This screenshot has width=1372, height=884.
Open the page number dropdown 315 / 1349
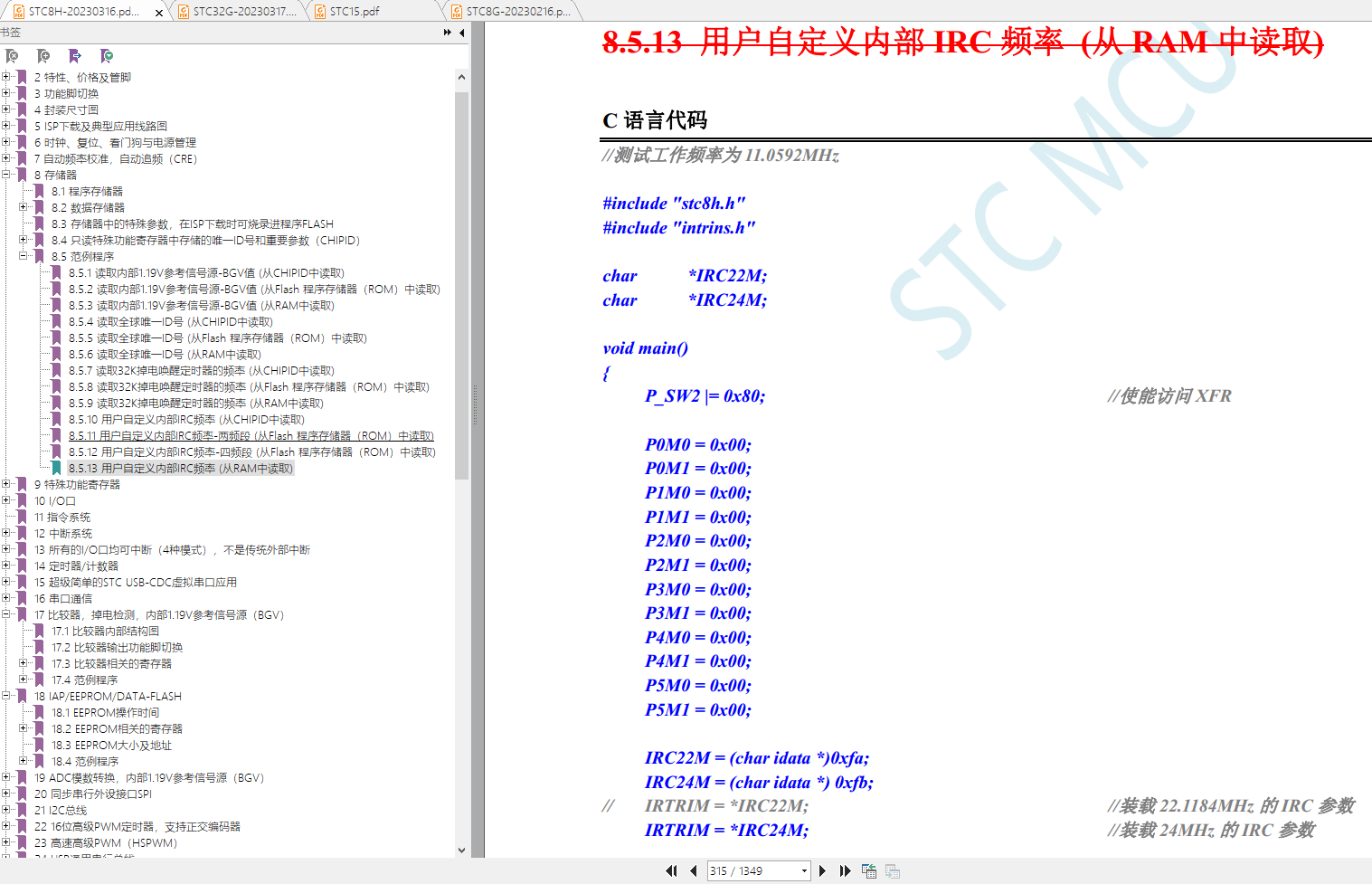point(804,871)
